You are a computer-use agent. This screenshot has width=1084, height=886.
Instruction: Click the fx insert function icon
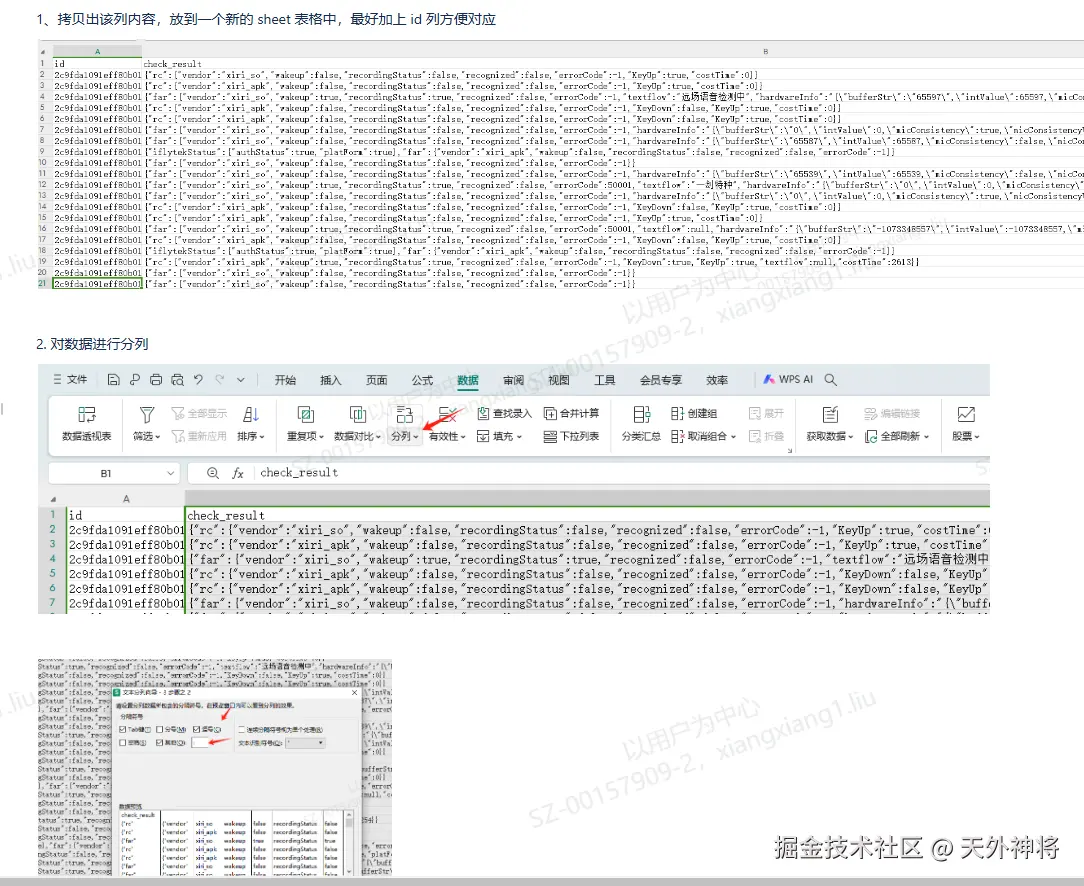pyautogui.click(x=238, y=473)
